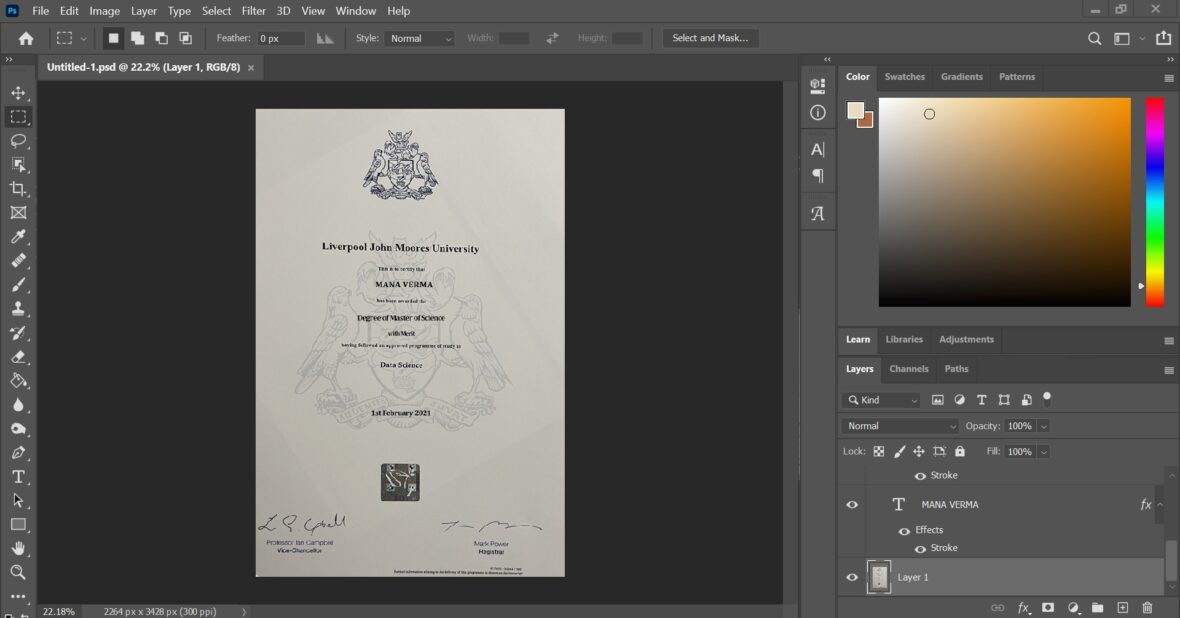Click the foreground color swatch
The width and height of the screenshot is (1180, 618).
point(856,111)
